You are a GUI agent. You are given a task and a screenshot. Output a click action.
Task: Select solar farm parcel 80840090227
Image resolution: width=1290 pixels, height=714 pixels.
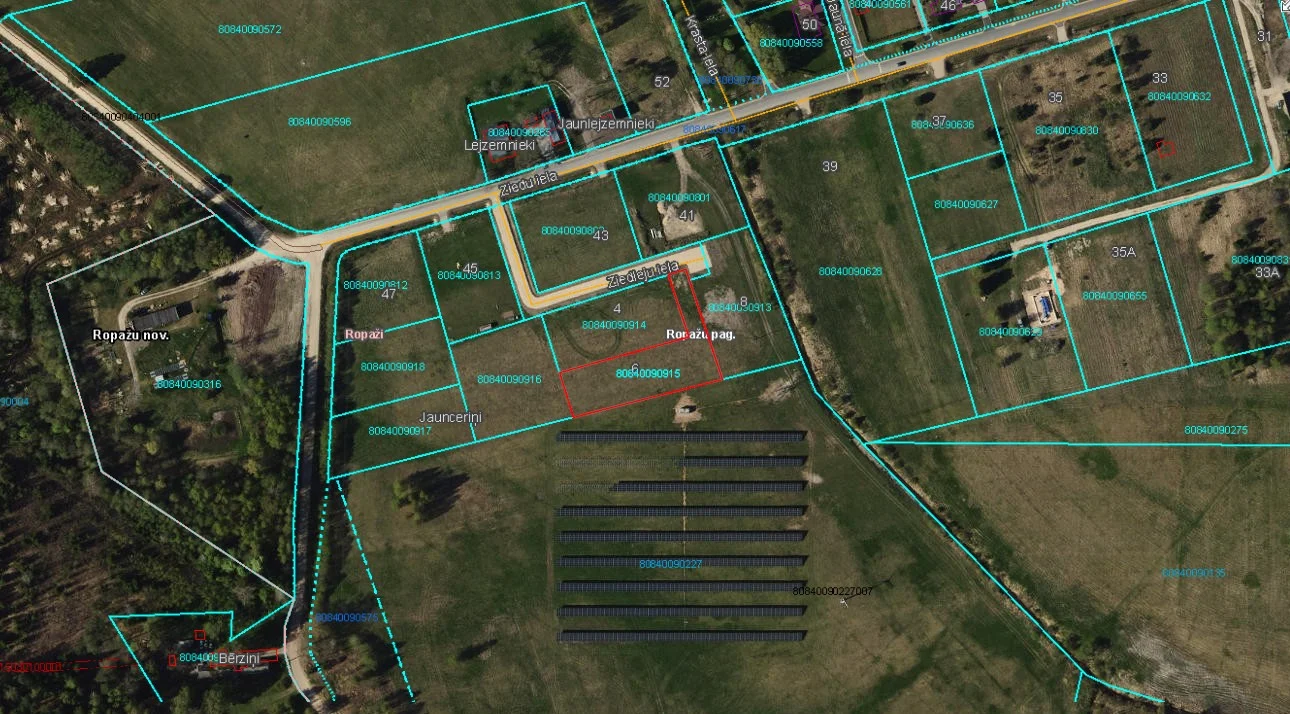coord(670,564)
